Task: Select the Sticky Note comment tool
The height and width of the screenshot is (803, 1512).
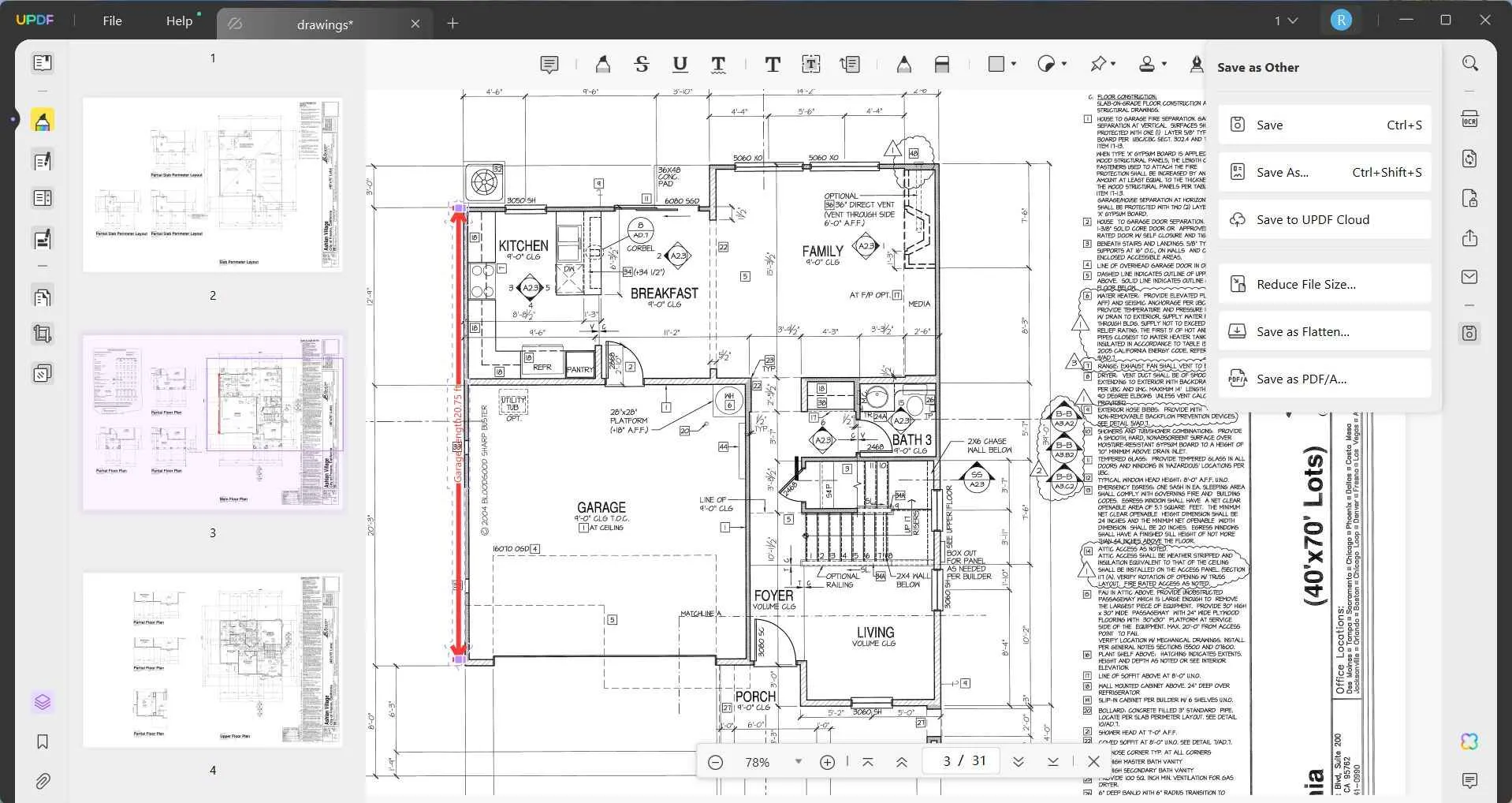Action: (549, 65)
